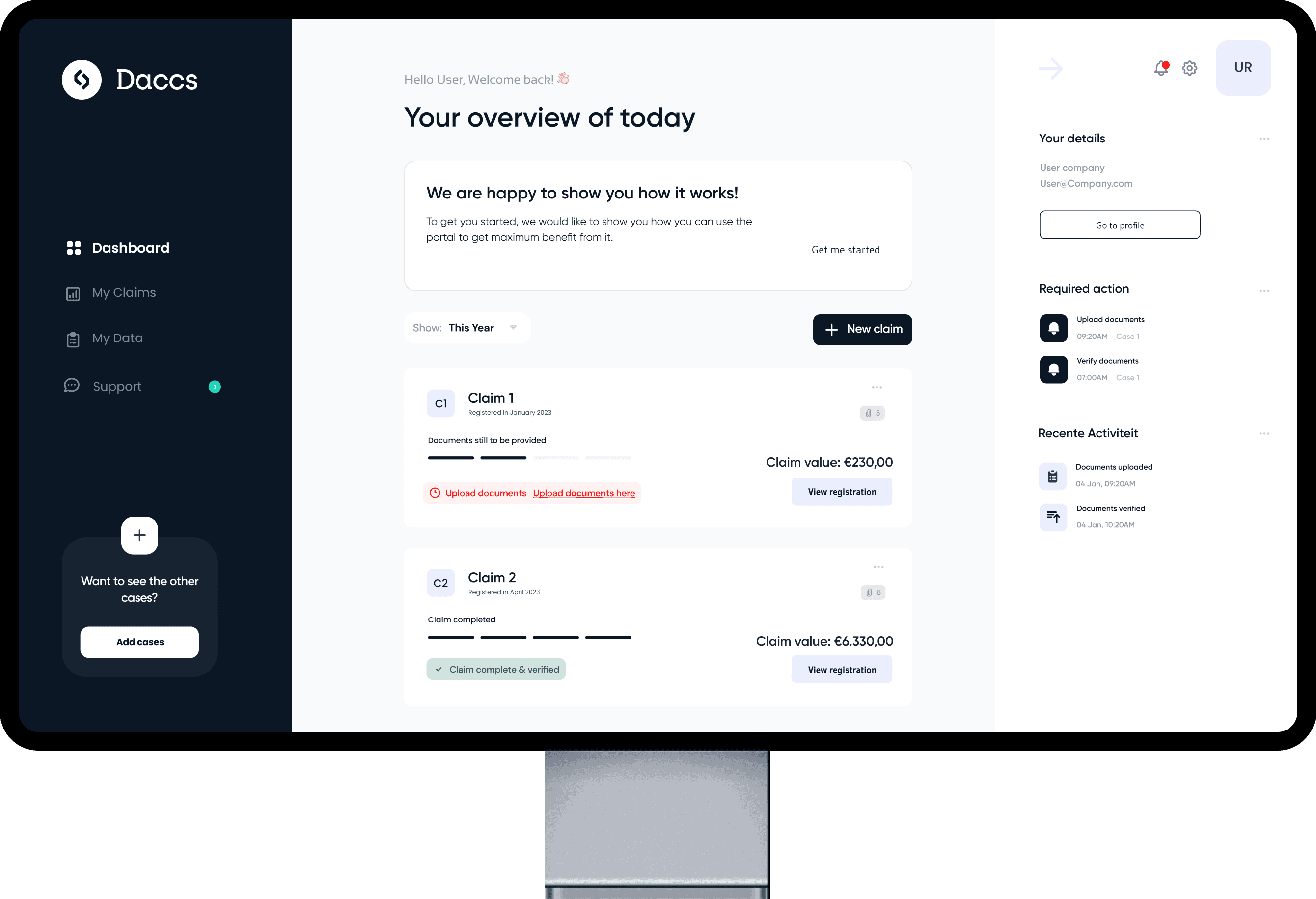Viewport: 1316px width, 899px height.
Task: Click the My Claims sidebar icon
Action: coord(73,292)
